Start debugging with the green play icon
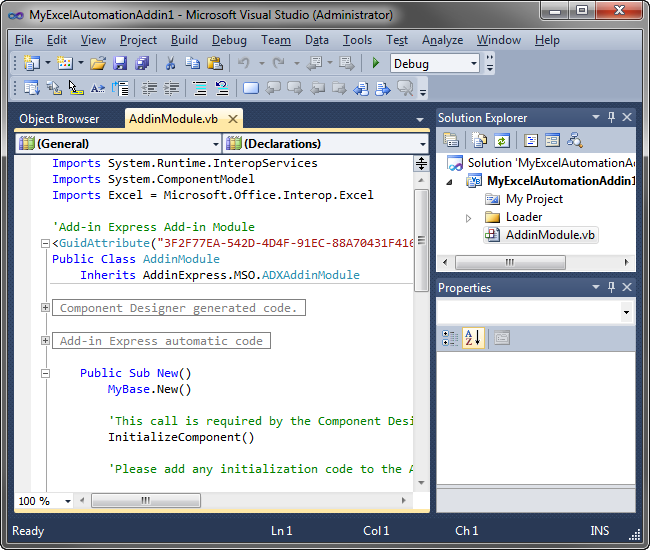The height and width of the screenshot is (550, 650). tap(376, 63)
